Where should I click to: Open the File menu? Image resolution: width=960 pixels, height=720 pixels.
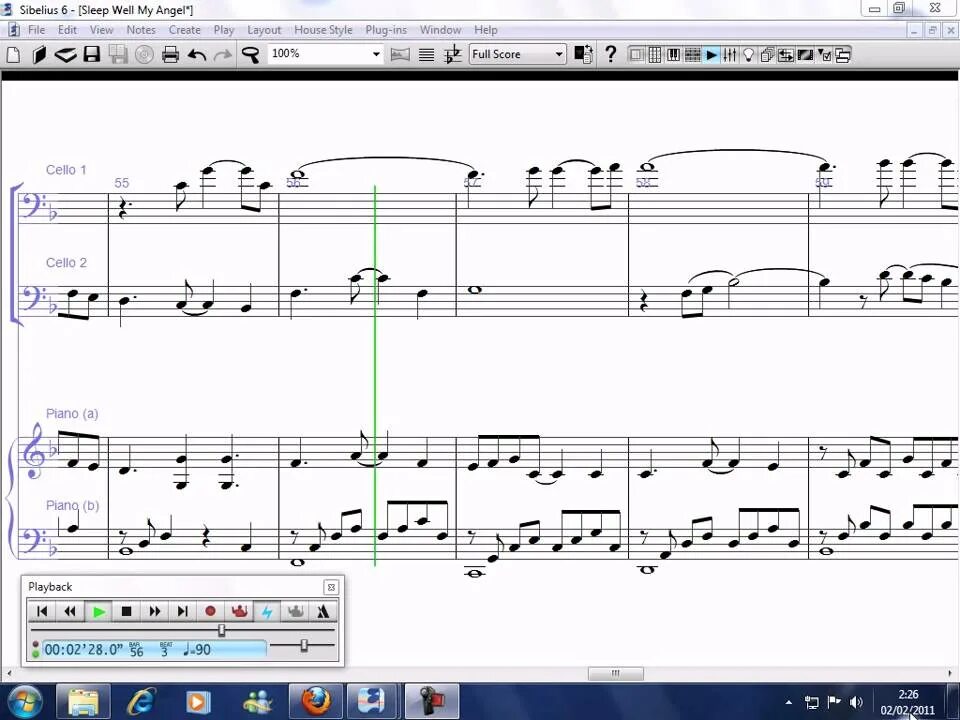[x=36, y=30]
